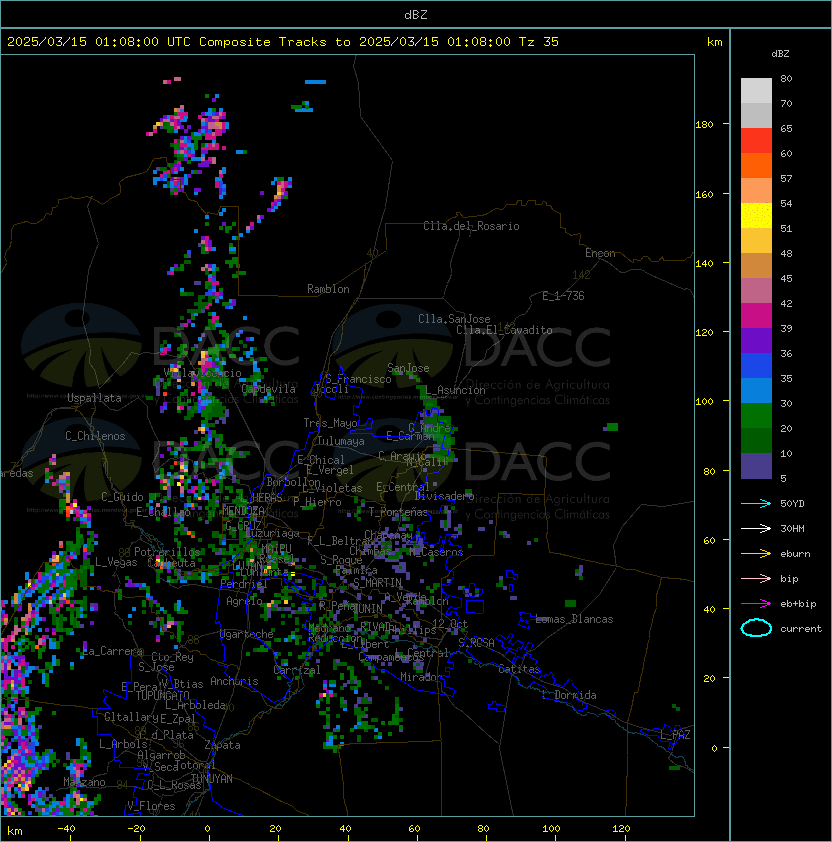Click the 'E_1-736' map label
This screenshot has height=842, width=832.
[x=563, y=296]
